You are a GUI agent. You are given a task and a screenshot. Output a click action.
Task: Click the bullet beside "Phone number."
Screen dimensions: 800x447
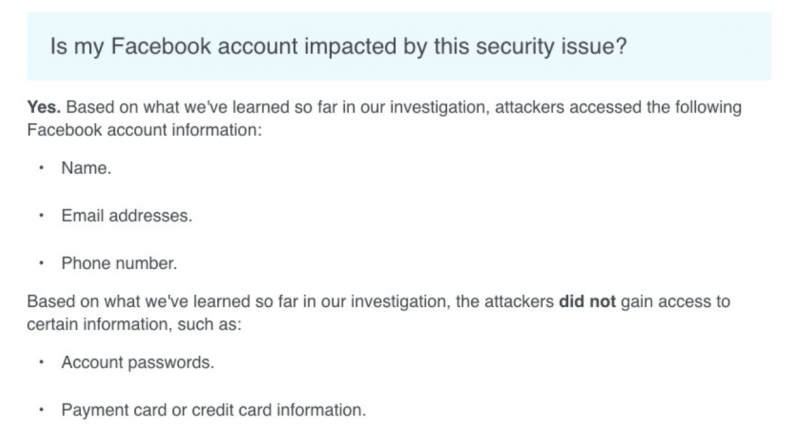[x=41, y=263]
